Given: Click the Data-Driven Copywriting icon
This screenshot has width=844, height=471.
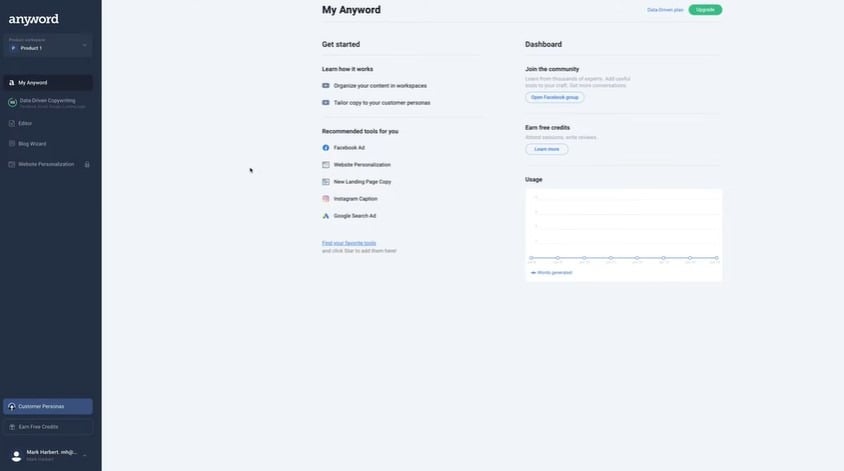Looking at the screenshot, I should point(12,102).
